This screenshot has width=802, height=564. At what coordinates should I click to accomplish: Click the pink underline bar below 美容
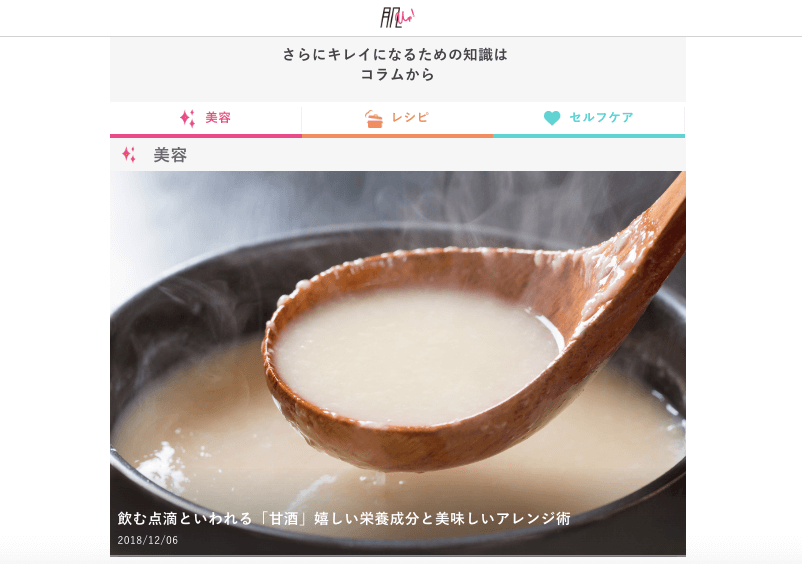tap(206, 136)
